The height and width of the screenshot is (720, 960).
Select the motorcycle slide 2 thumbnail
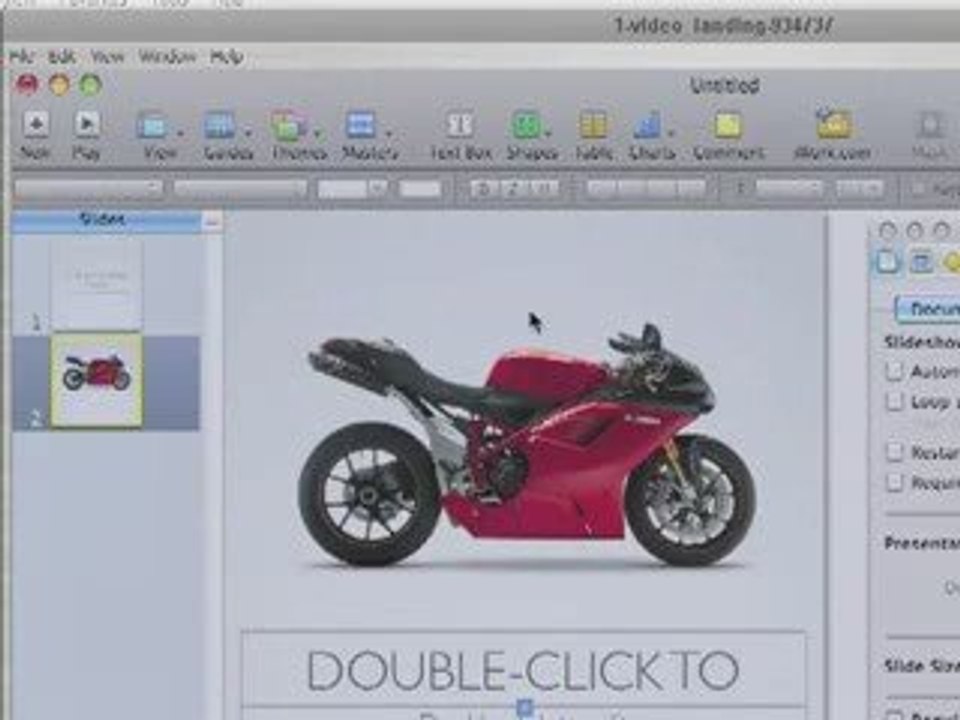click(x=97, y=379)
